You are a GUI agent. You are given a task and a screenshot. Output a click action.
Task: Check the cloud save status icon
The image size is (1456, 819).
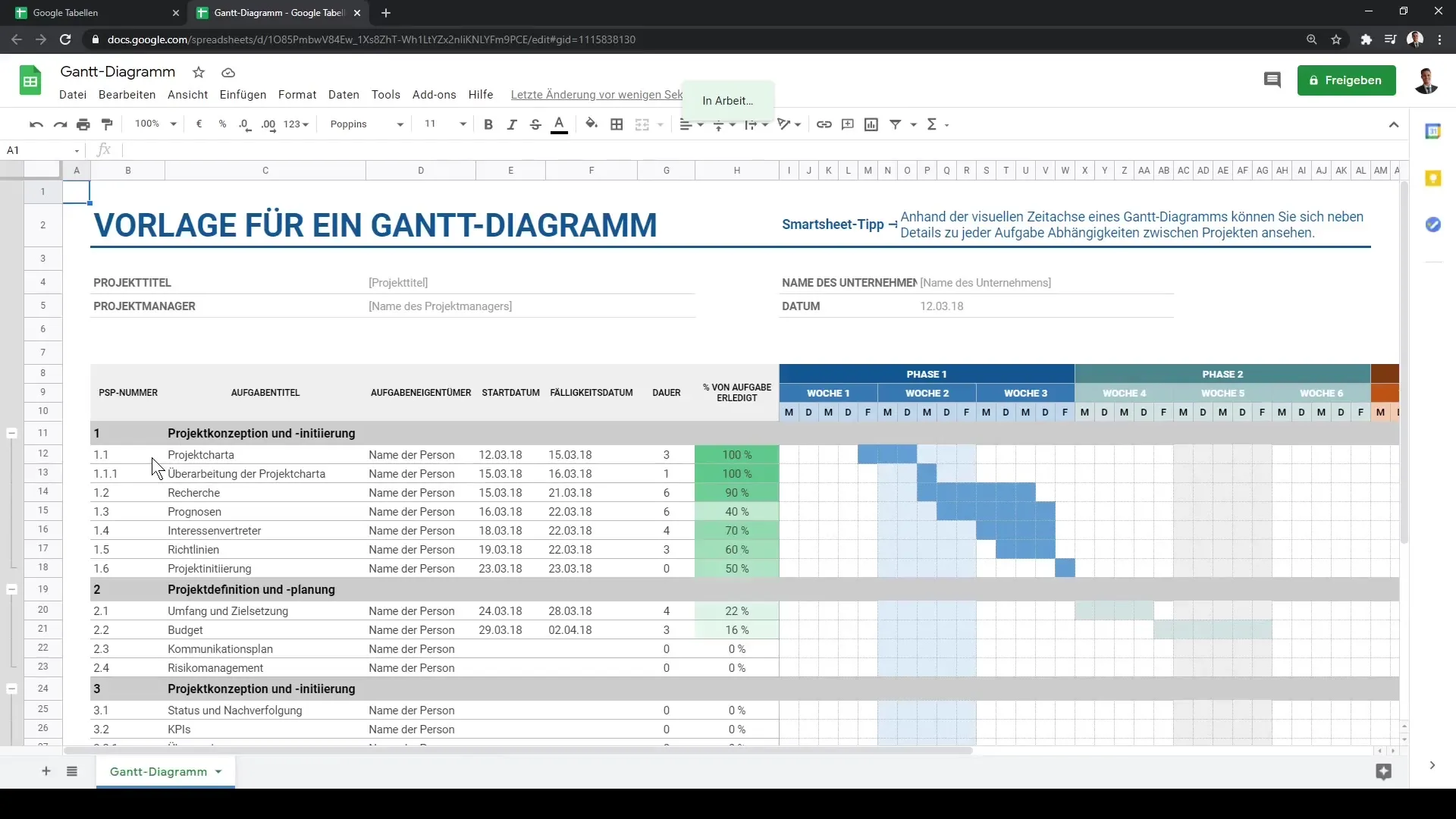[228, 73]
